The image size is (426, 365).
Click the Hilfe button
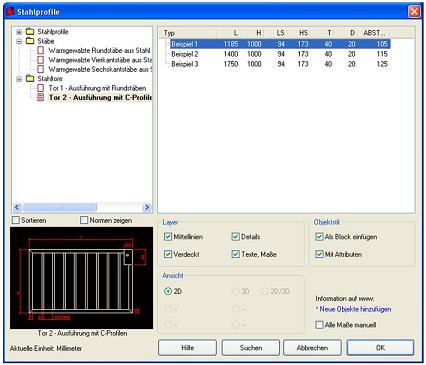point(187,348)
